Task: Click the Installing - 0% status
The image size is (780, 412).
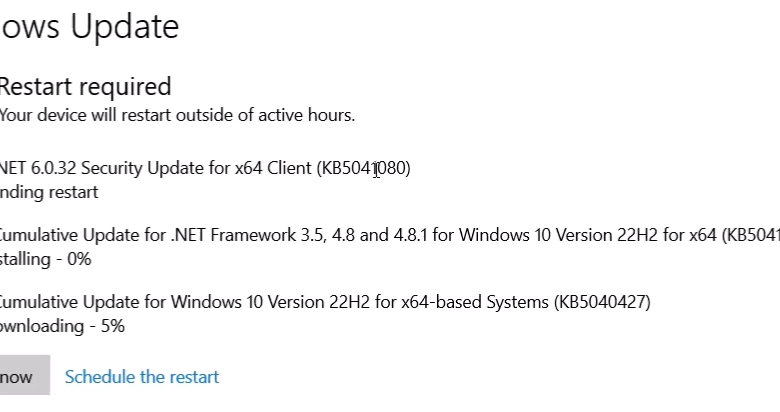Action: [45, 259]
